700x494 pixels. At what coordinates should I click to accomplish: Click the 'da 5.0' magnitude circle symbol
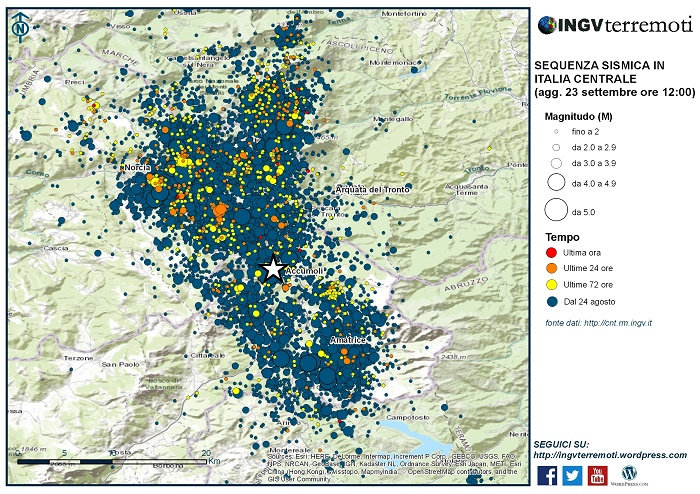[x=553, y=211]
